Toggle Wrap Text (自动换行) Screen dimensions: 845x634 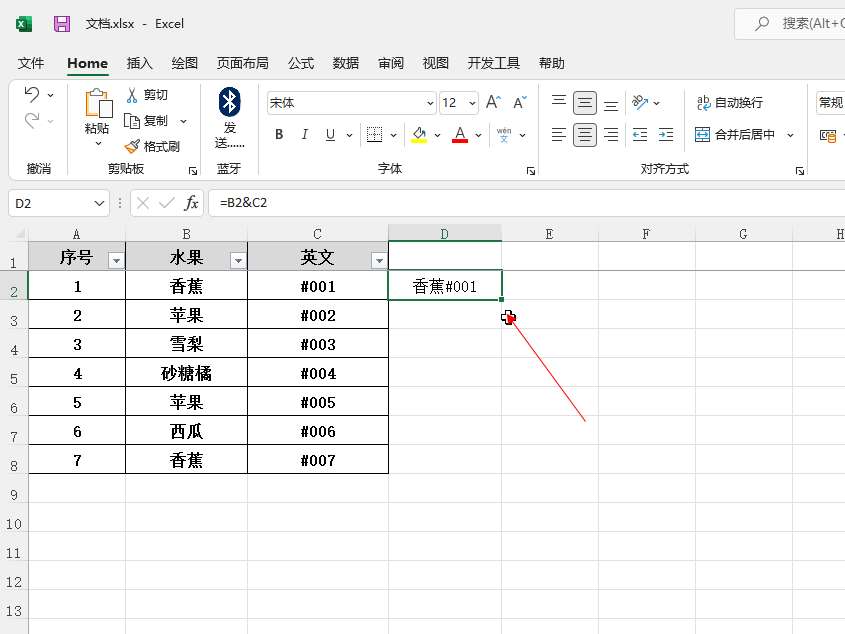[x=730, y=102]
